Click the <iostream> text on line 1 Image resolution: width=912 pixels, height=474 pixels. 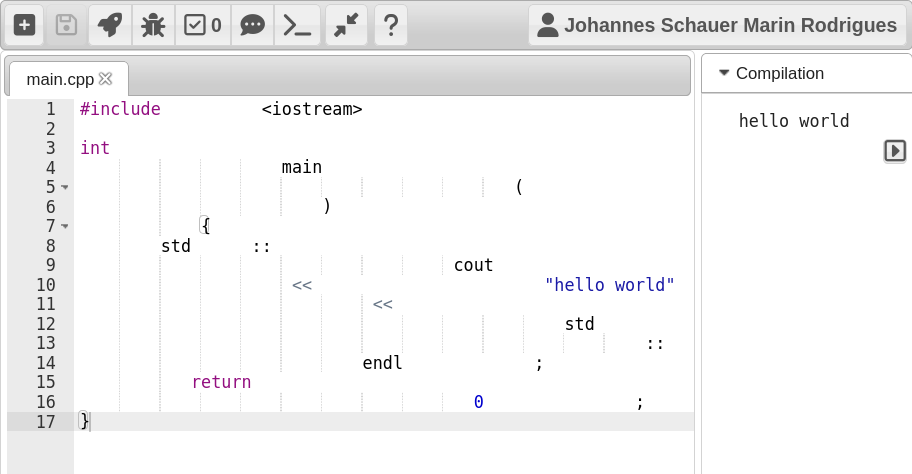312,109
